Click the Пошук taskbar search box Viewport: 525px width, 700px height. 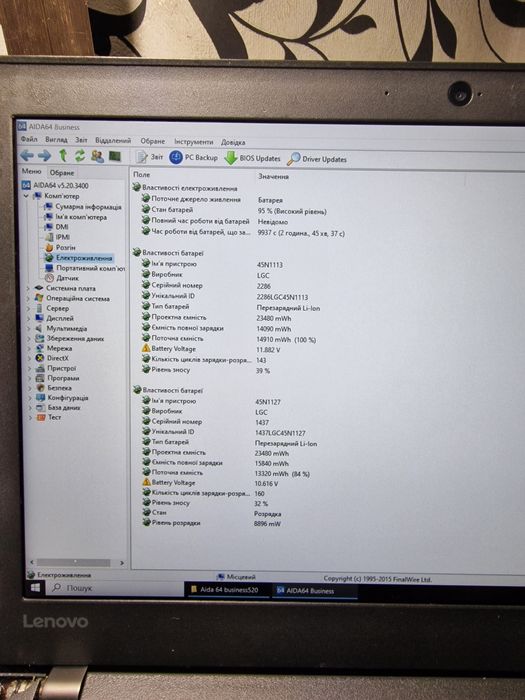pos(115,588)
